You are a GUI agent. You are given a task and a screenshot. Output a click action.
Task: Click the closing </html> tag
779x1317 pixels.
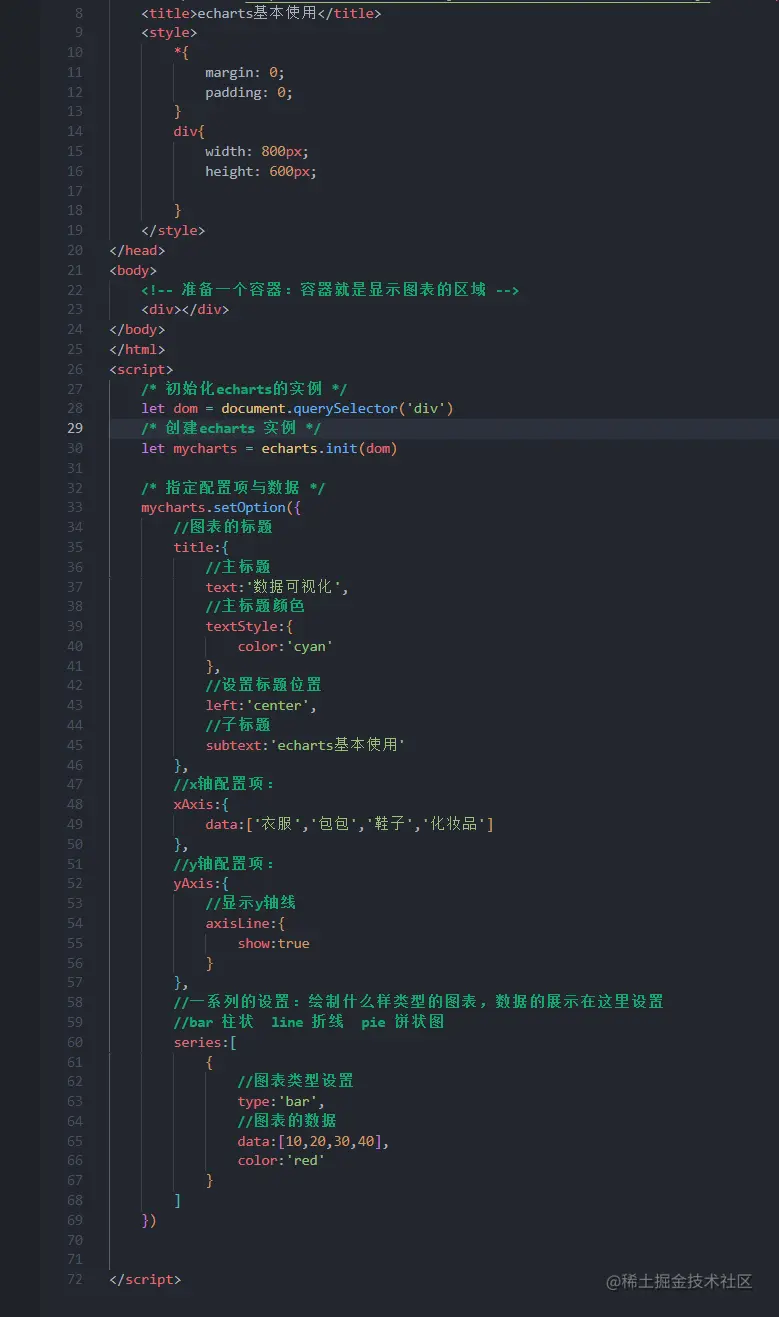point(137,349)
